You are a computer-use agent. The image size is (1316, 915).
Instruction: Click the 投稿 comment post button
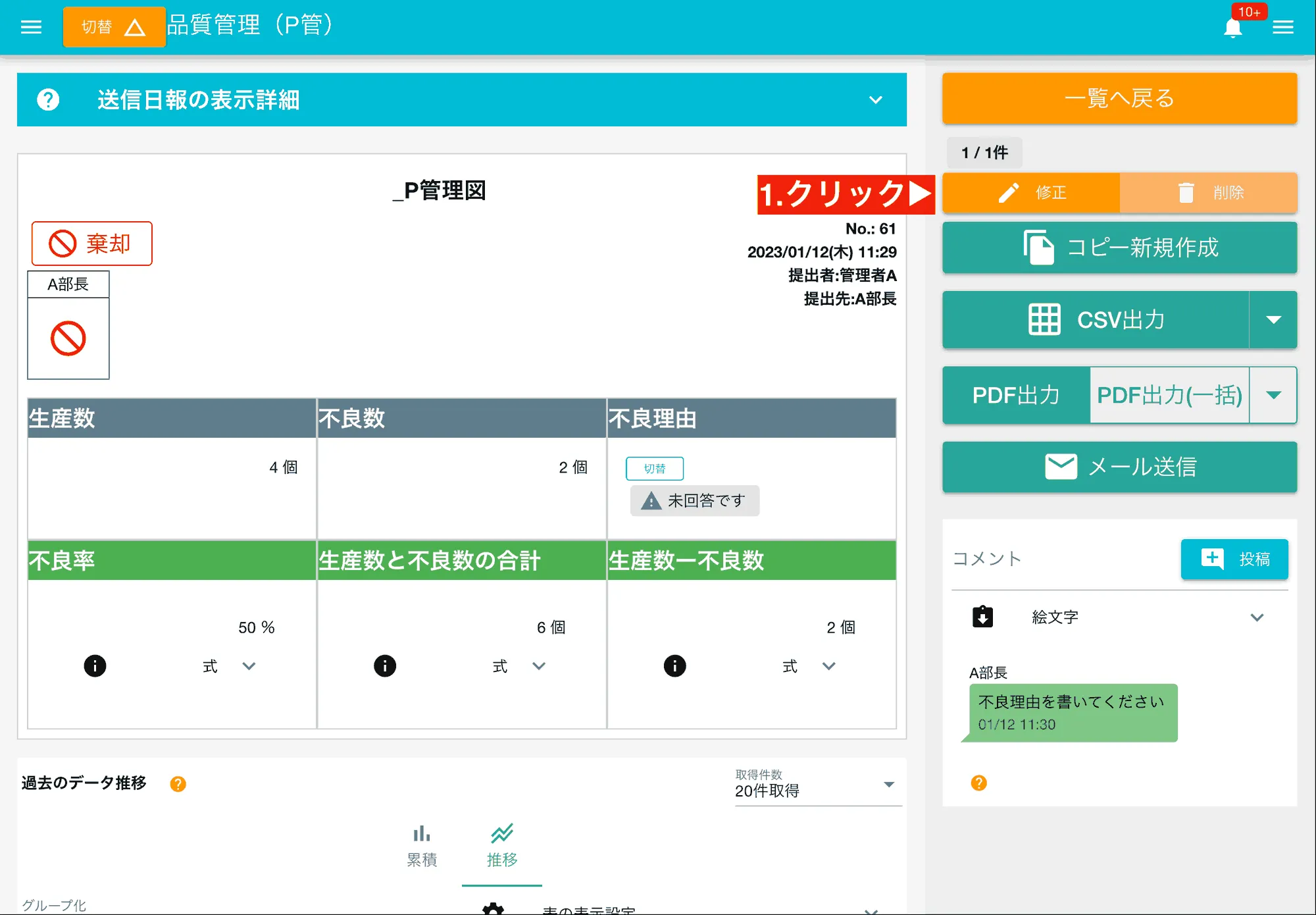tap(1234, 559)
